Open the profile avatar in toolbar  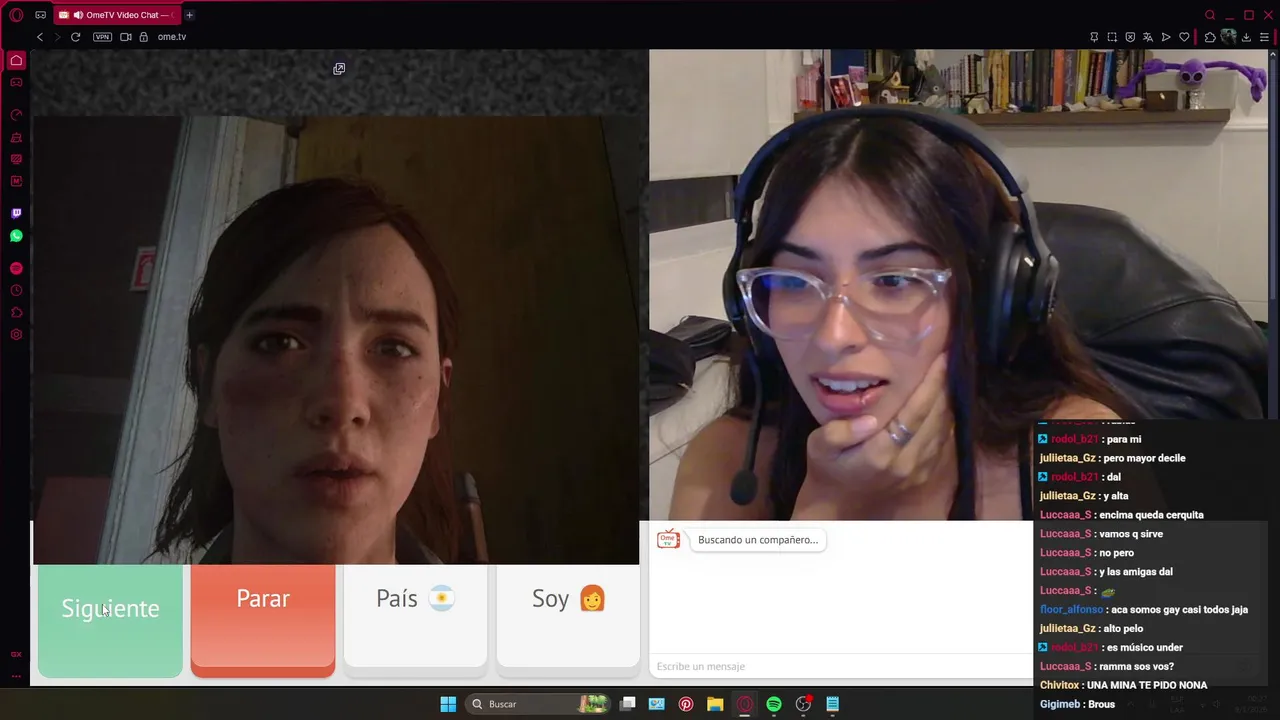[1228, 37]
